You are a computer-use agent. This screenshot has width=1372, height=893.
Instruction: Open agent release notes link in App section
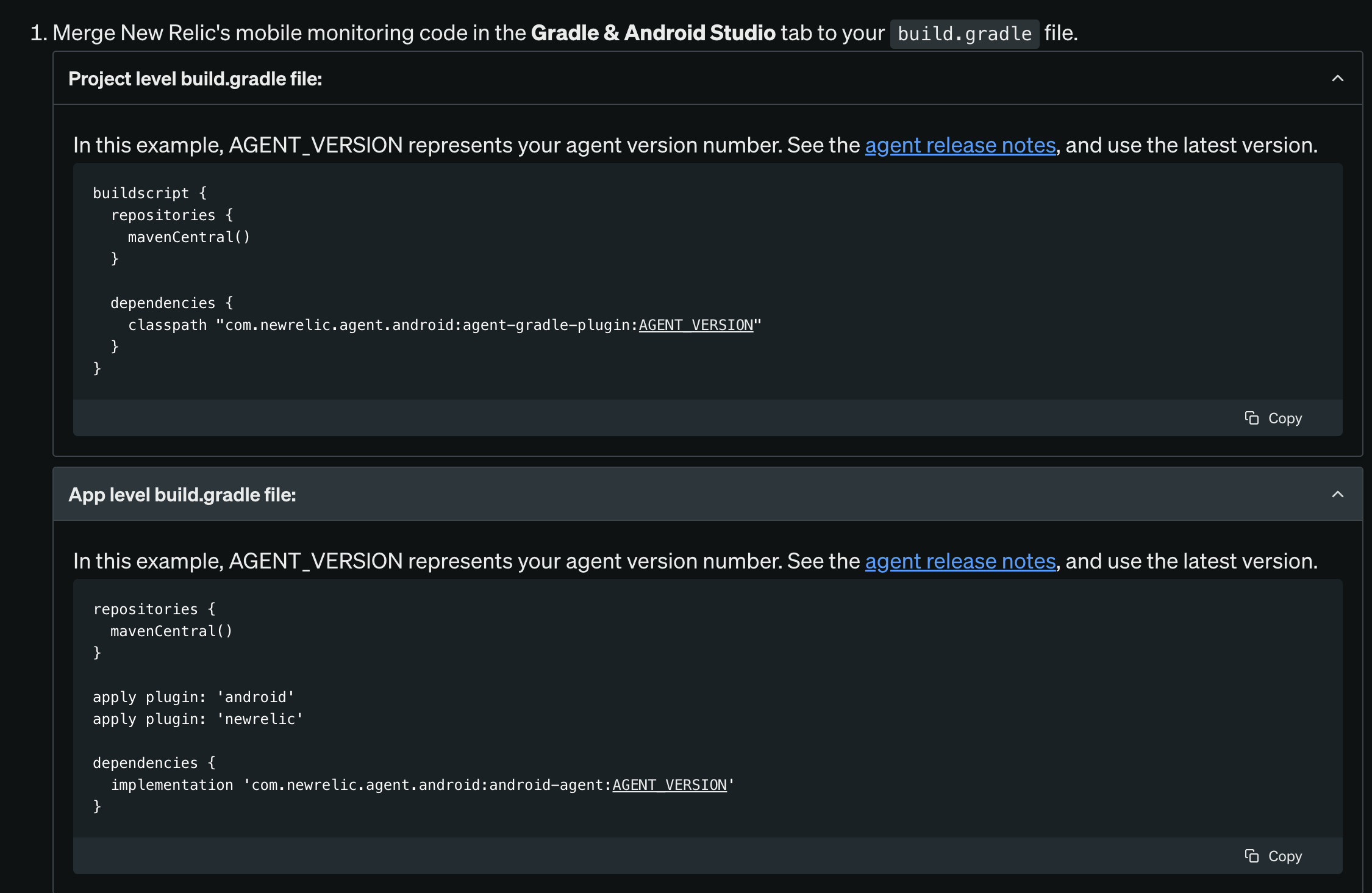[x=960, y=561]
